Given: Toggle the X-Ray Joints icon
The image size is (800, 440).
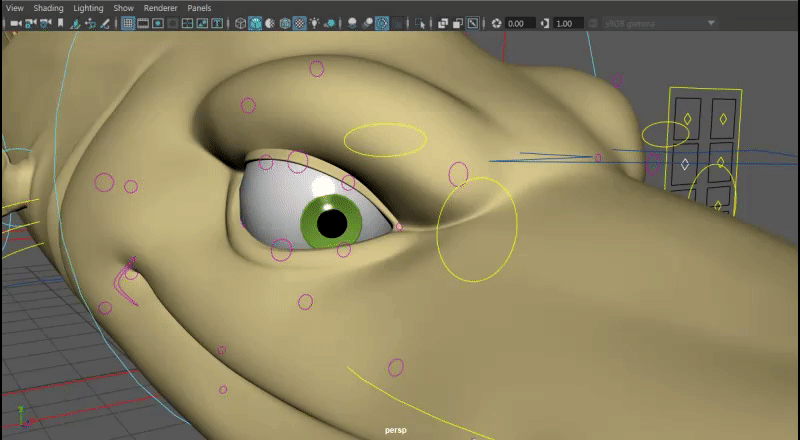Looking at the screenshot, I should 473,23.
